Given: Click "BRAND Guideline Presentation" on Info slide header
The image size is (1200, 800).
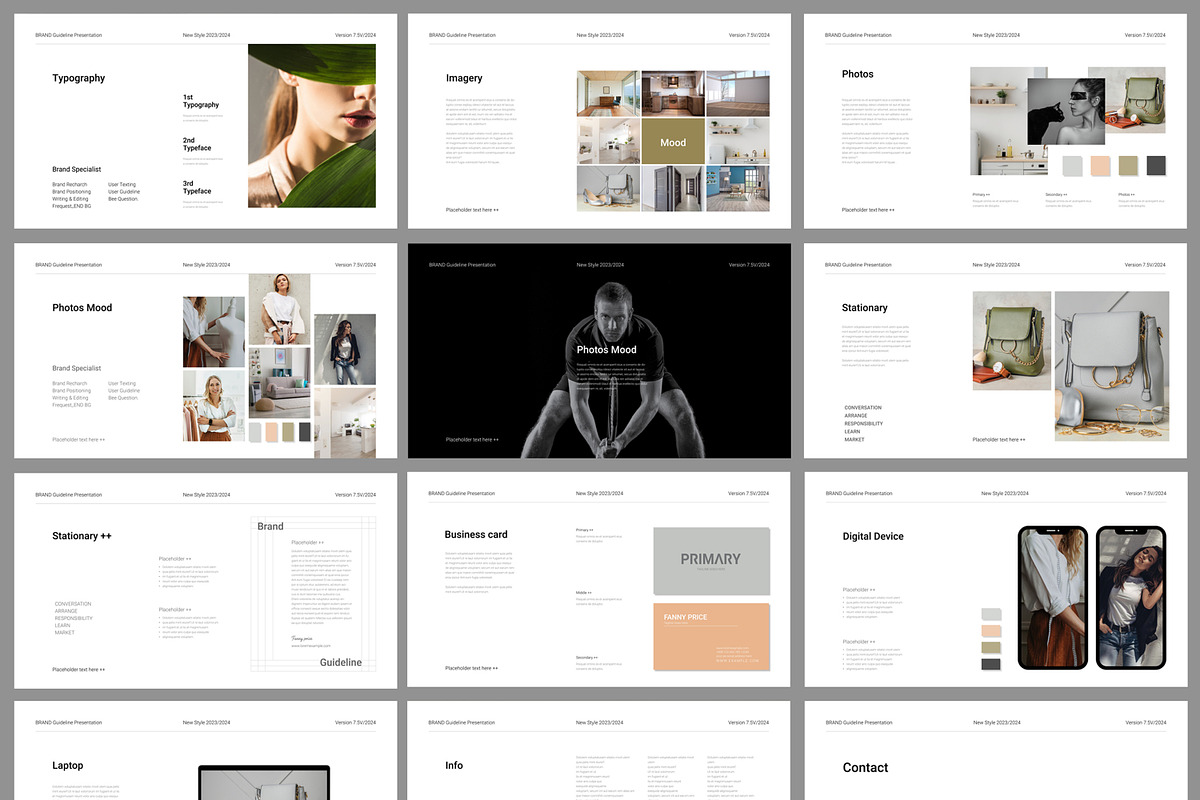Looking at the screenshot, I should 462,722.
